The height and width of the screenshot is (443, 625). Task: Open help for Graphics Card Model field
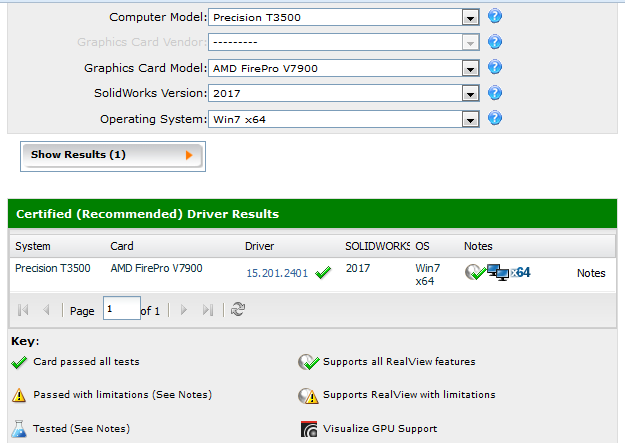click(x=495, y=67)
